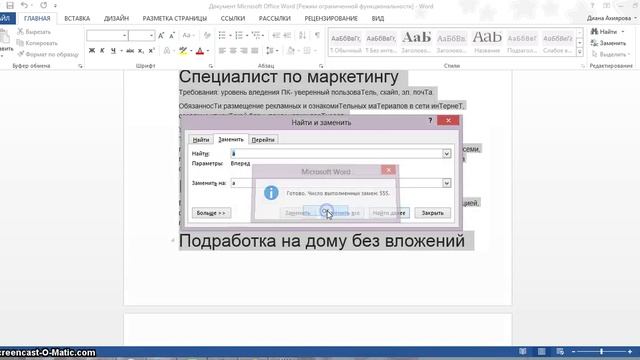This screenshot has width=640, height=360.
Task: Click the Increase Indent icon
Action: coord(287,36)
